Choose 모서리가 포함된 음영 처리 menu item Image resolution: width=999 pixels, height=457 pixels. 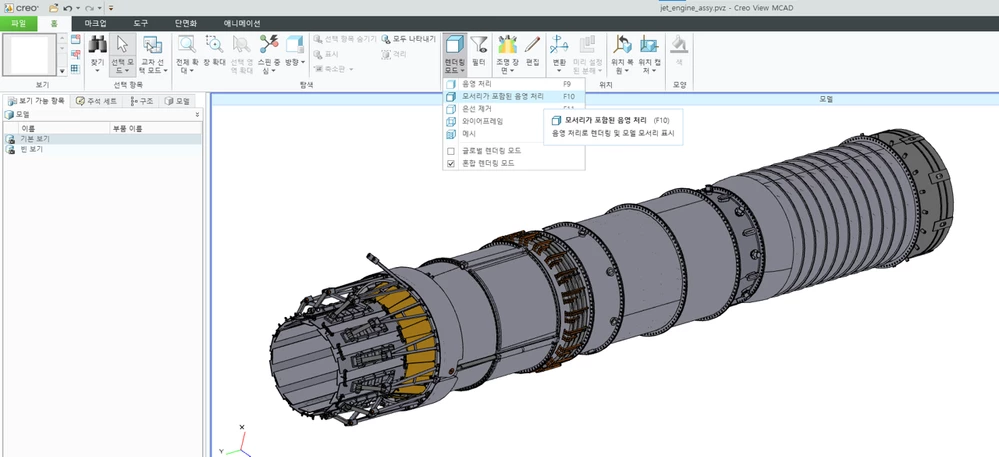point(514,96)
